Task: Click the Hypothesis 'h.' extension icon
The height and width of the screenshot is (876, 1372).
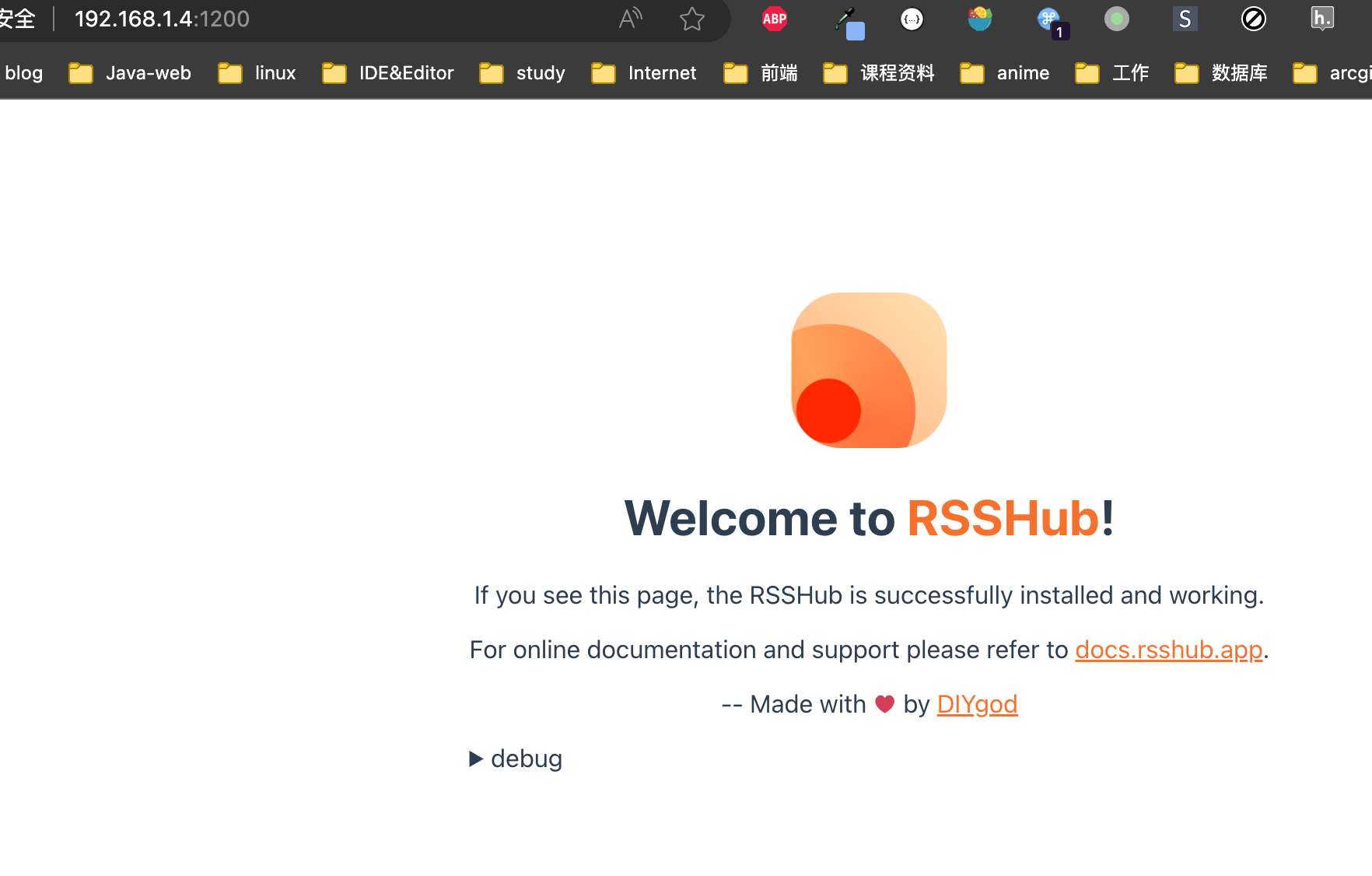Action: click(1322, 19)
